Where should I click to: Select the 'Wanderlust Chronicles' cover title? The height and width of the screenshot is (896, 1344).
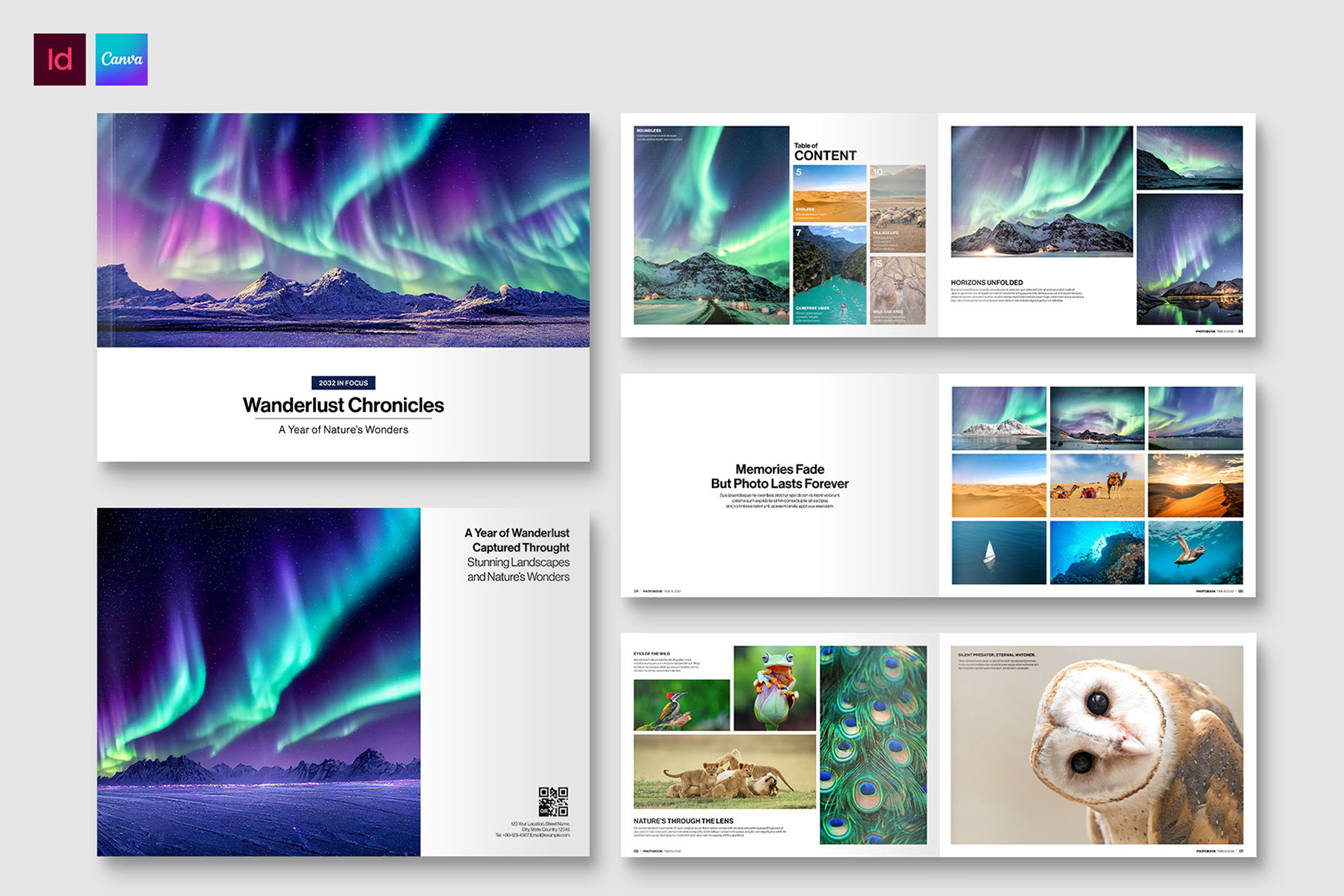tap(343, 405)
